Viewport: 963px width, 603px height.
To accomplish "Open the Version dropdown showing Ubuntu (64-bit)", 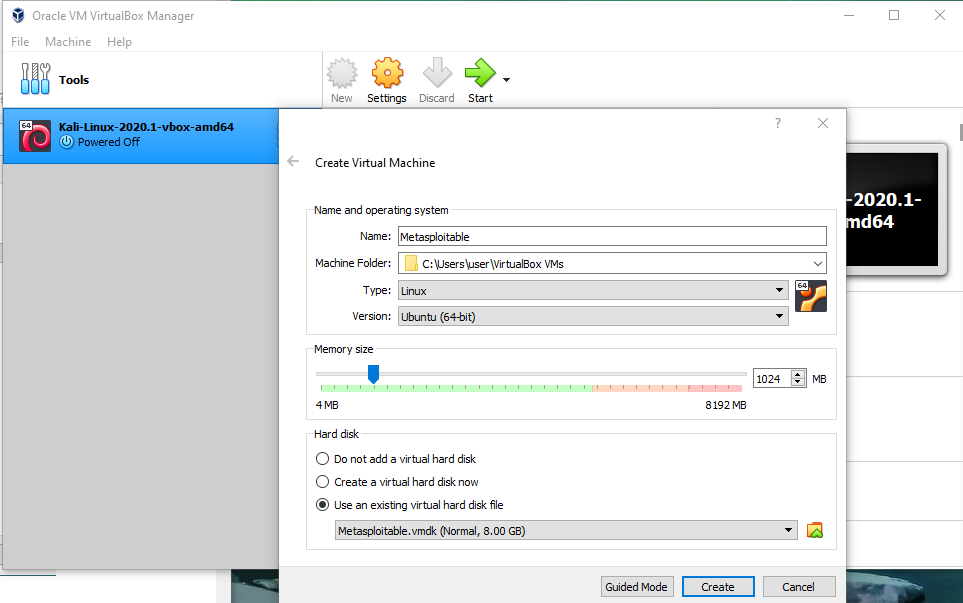I will pos(593,316).
